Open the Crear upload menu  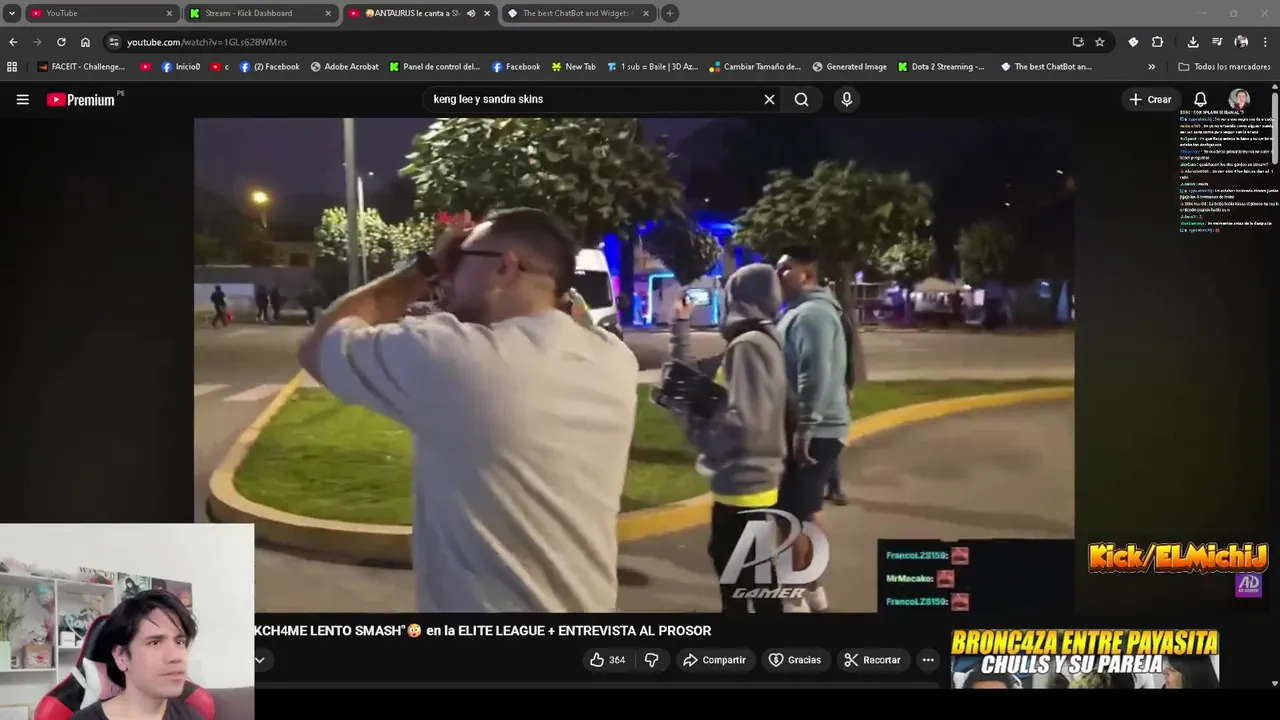1150,99
